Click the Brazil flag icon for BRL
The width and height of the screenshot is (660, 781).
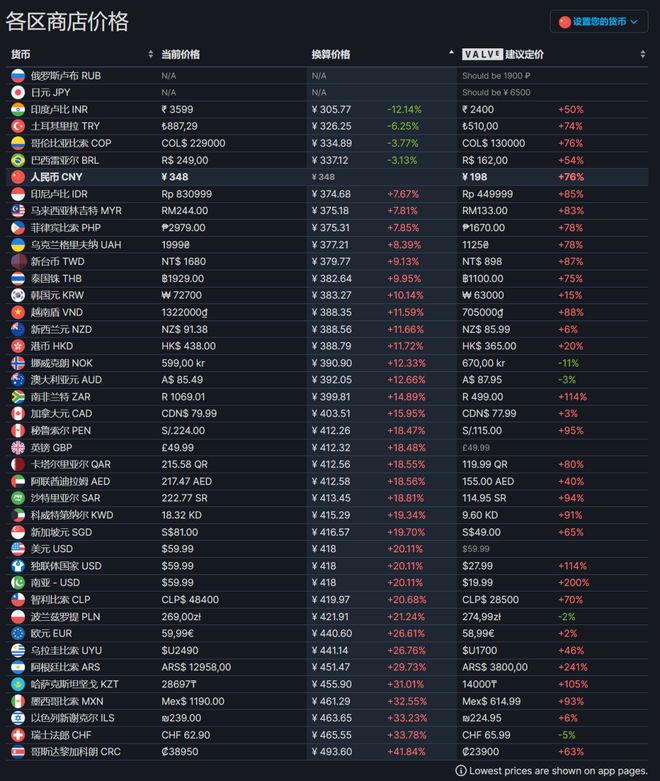click(x=18, y=160)
